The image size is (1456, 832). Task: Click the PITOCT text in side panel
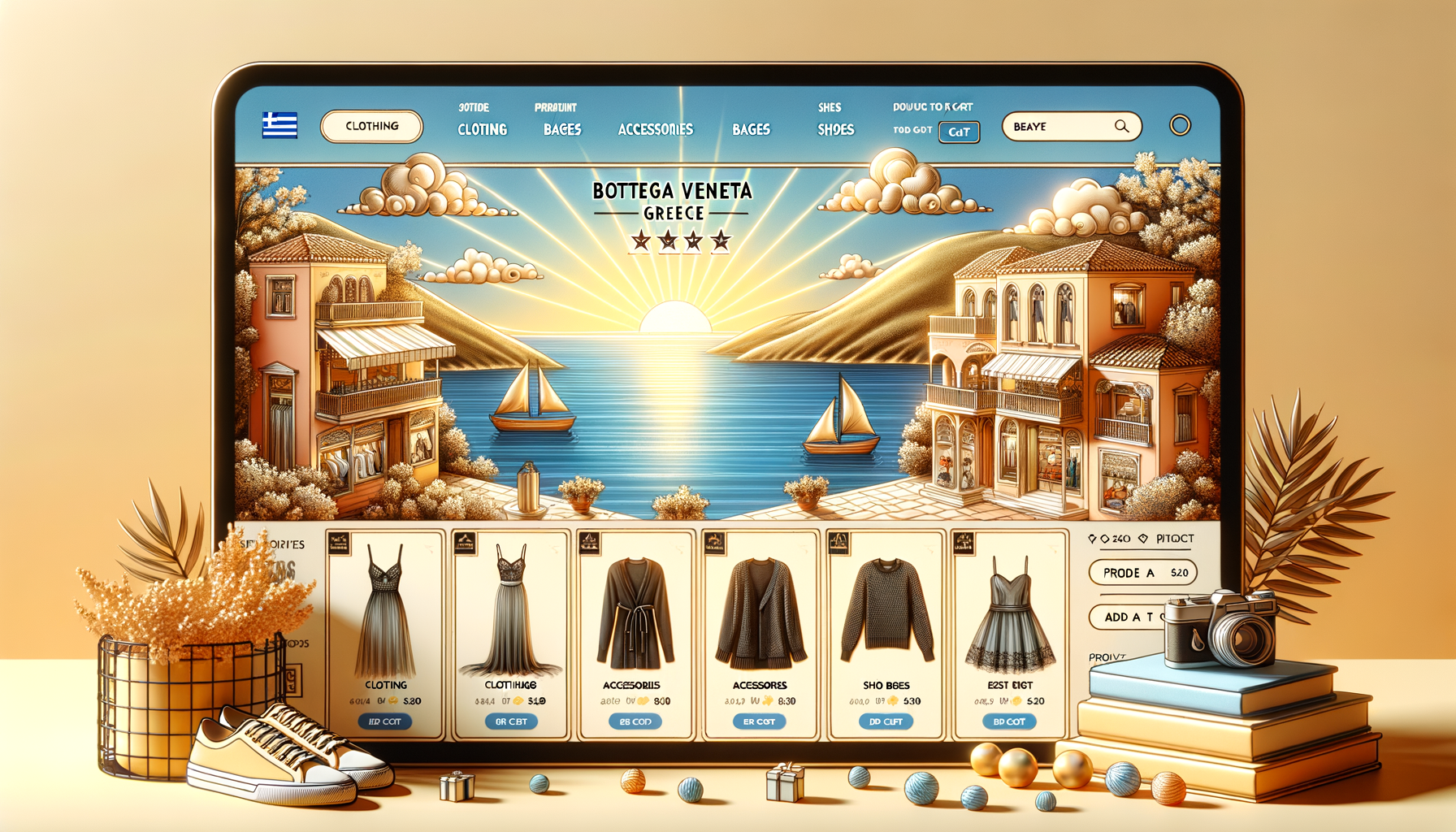tap(1175, 539)
